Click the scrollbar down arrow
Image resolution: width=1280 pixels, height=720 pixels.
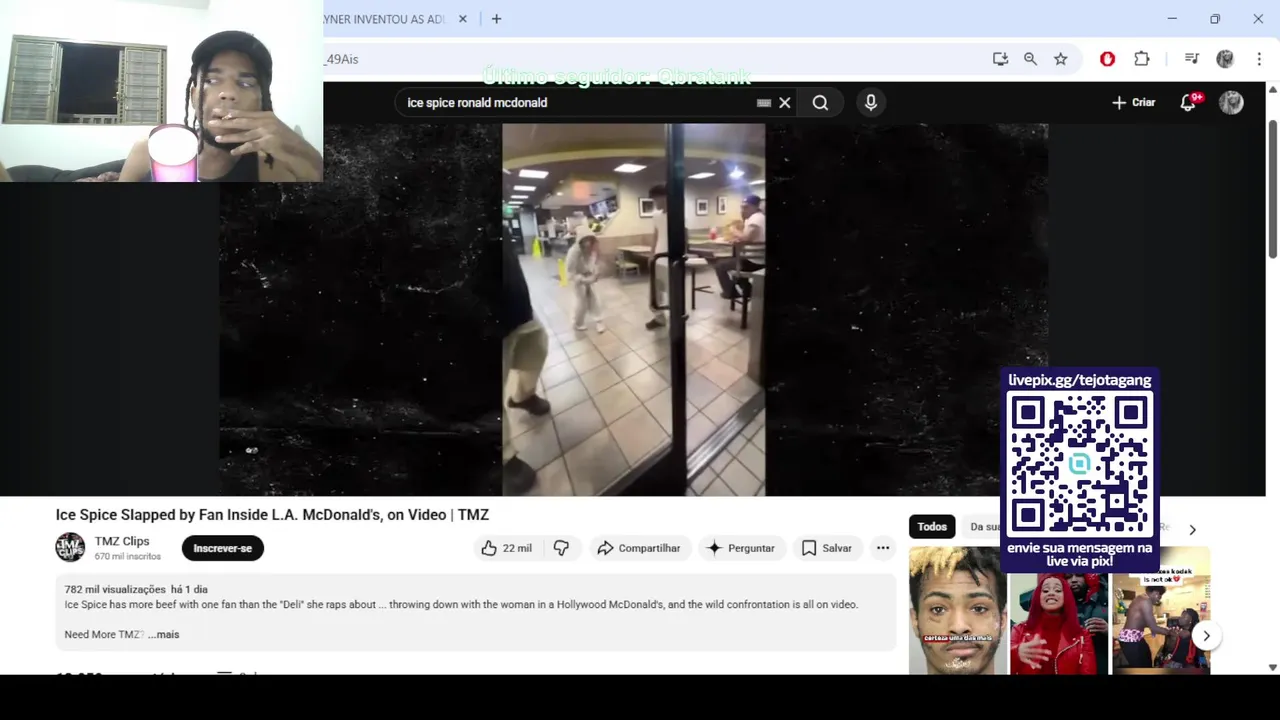pos(1273,667)
